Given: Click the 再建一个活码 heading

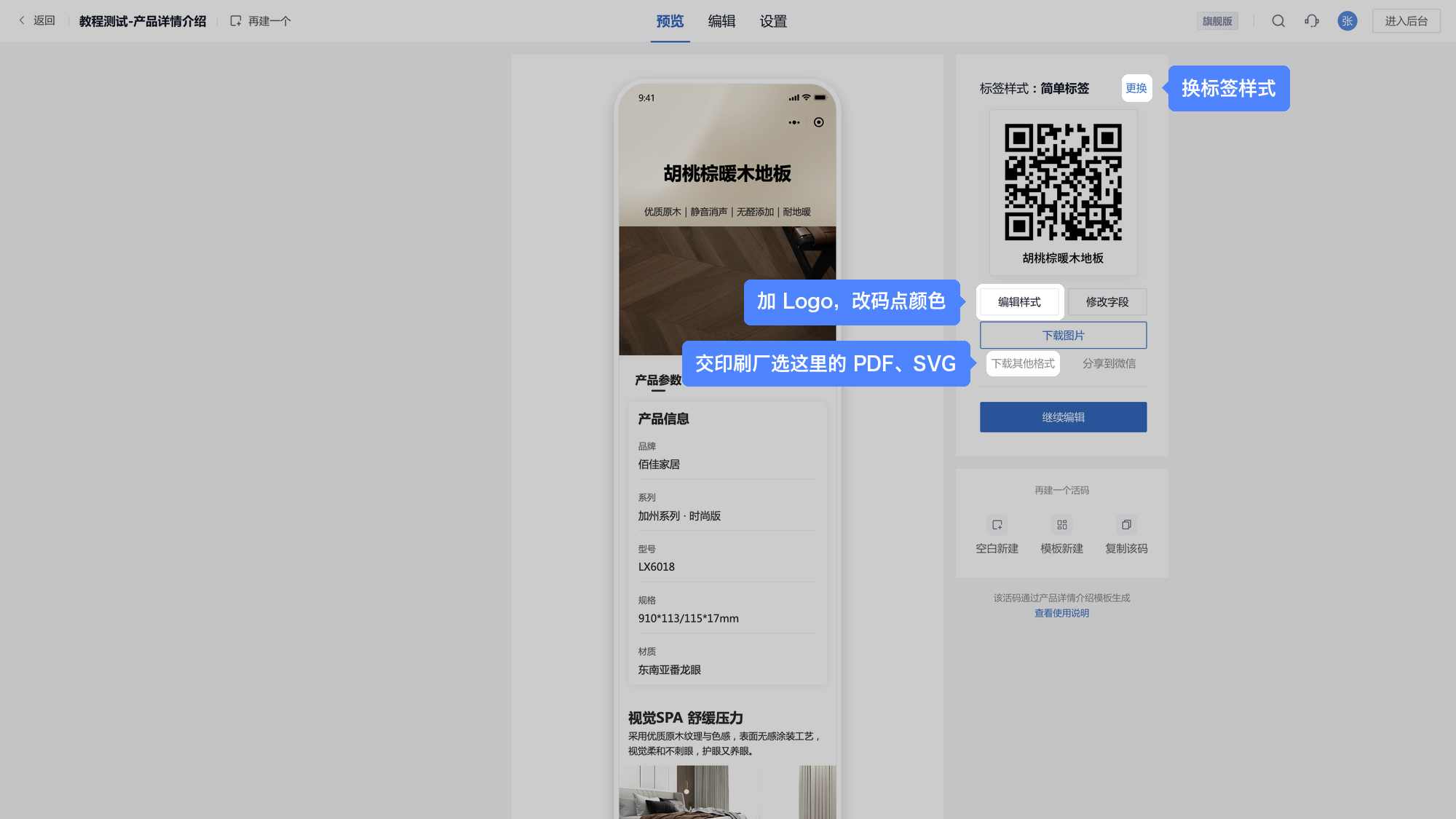Looking at the screenshot, I should click(1062, 491).
